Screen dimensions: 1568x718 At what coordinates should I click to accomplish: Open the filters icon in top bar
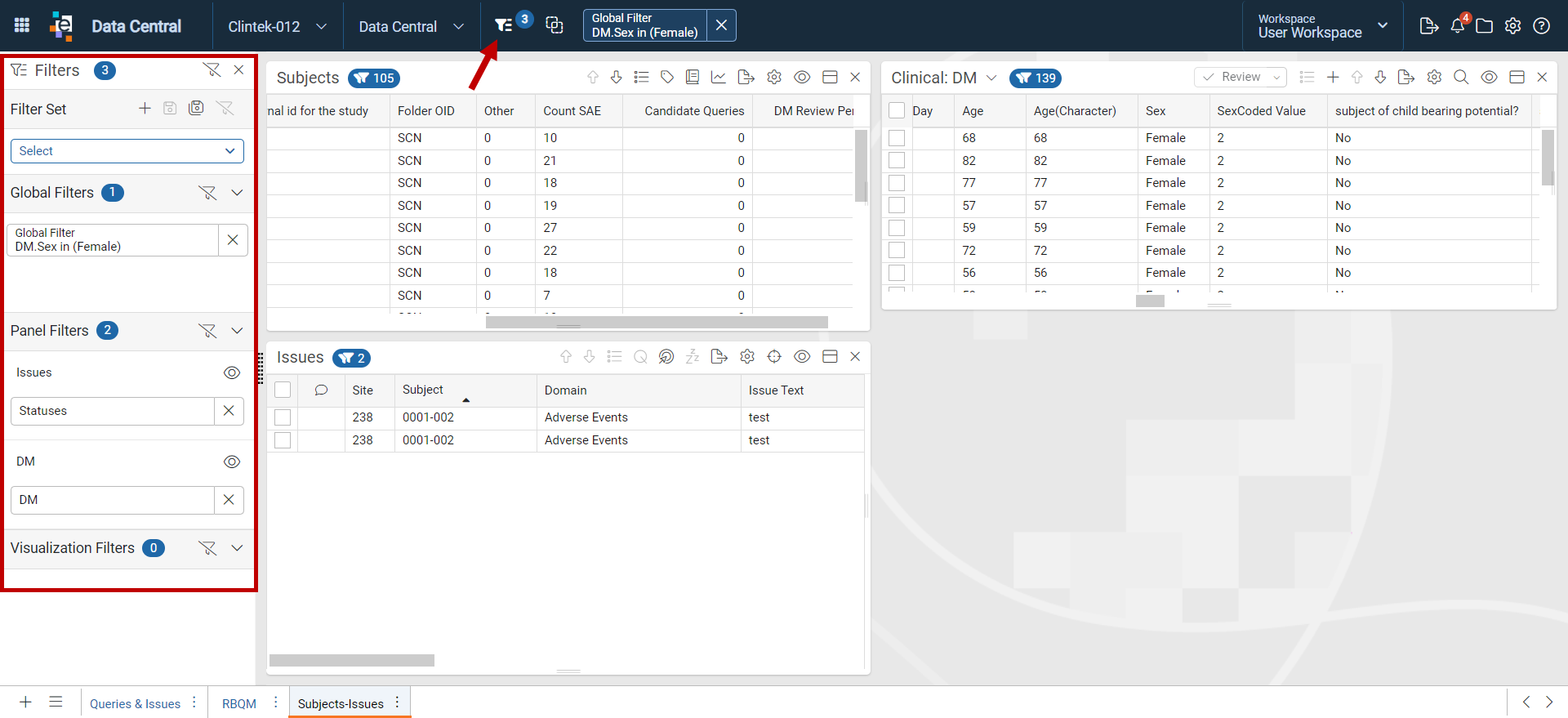pyautogui.click(x=504, y=26)
